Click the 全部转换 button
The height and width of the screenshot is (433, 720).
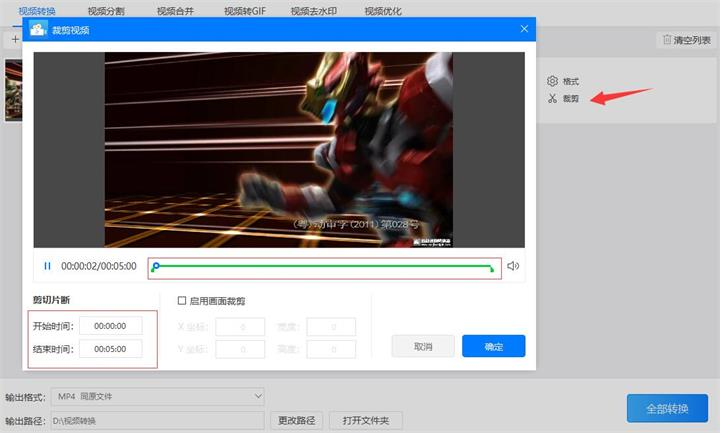point(667,408)
